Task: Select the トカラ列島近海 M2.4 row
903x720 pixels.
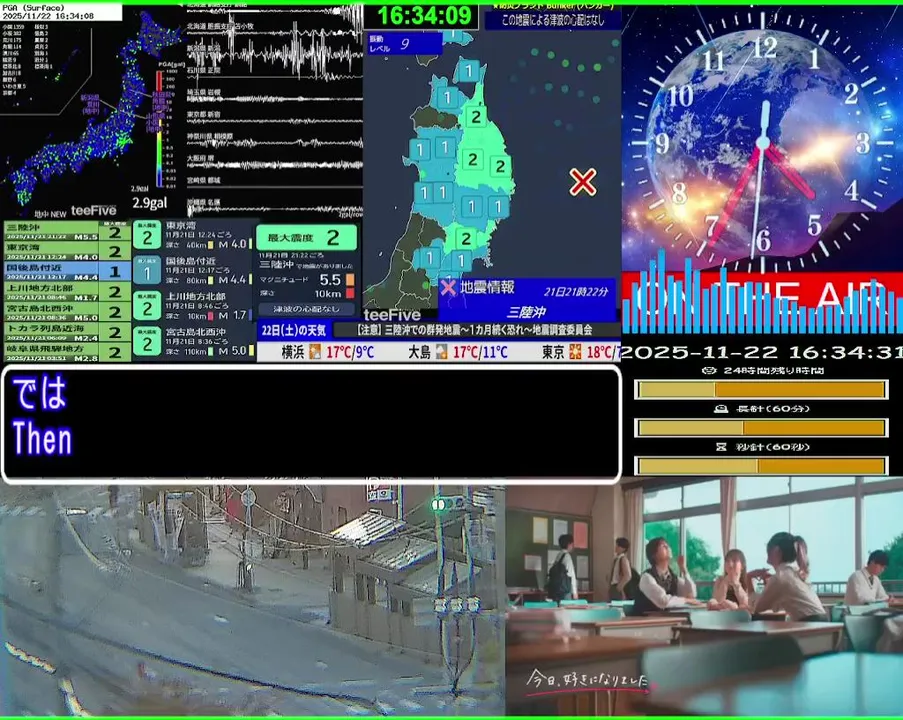Action: [x=67, y=332]
